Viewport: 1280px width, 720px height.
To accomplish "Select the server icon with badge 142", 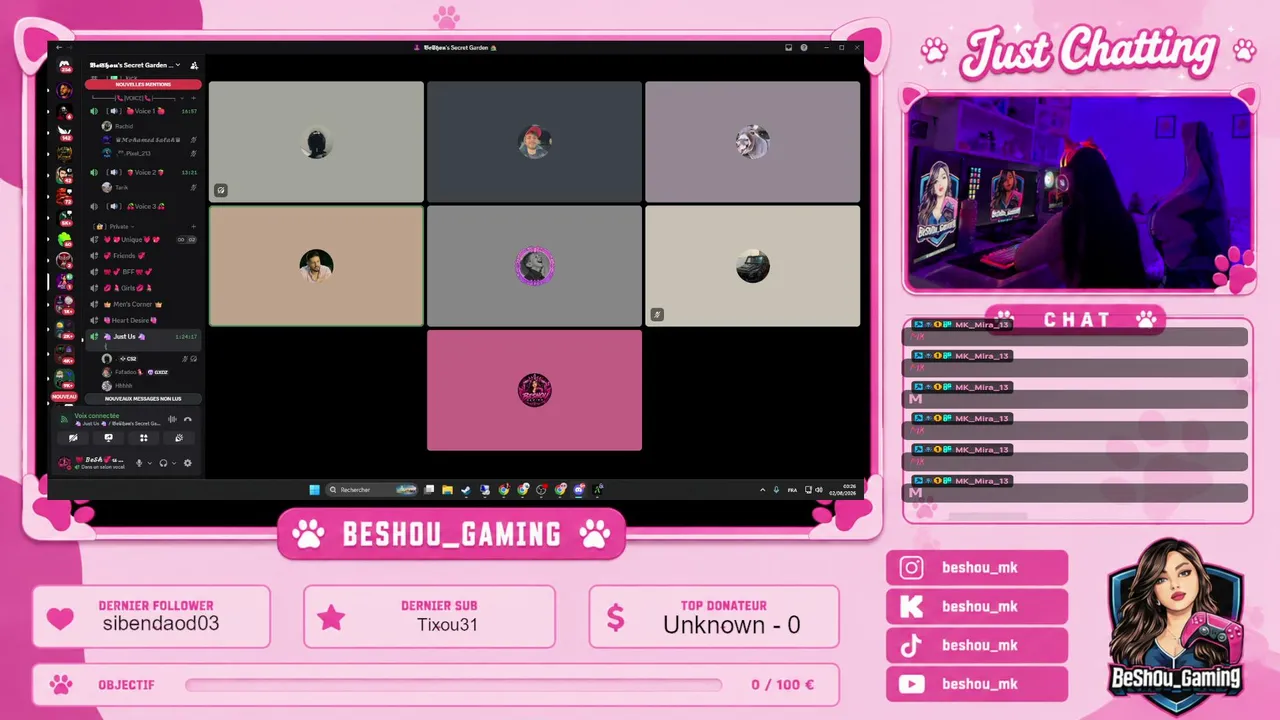I will click(65, 131).
